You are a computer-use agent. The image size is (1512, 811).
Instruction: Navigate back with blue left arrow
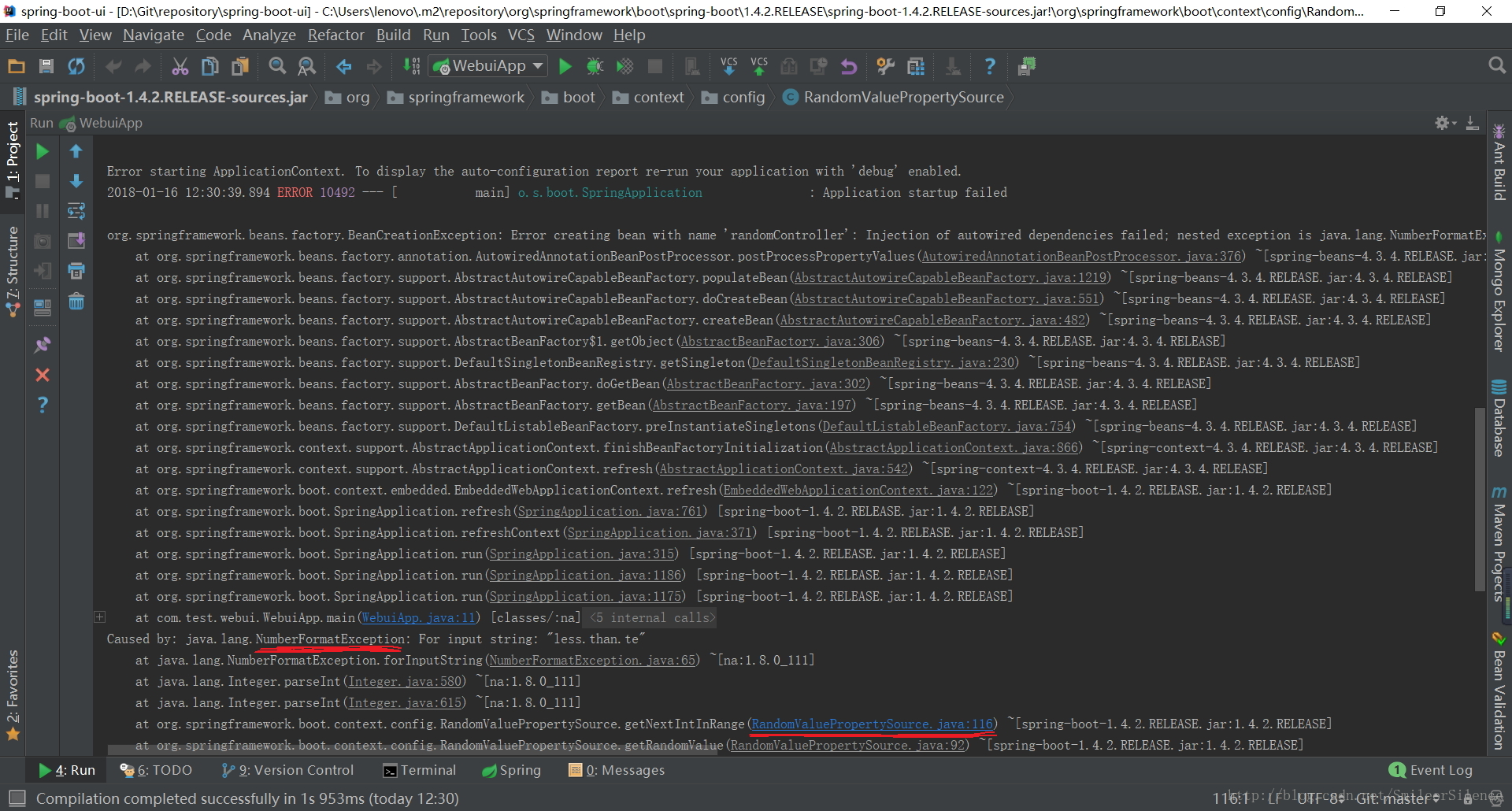[344, 67]
